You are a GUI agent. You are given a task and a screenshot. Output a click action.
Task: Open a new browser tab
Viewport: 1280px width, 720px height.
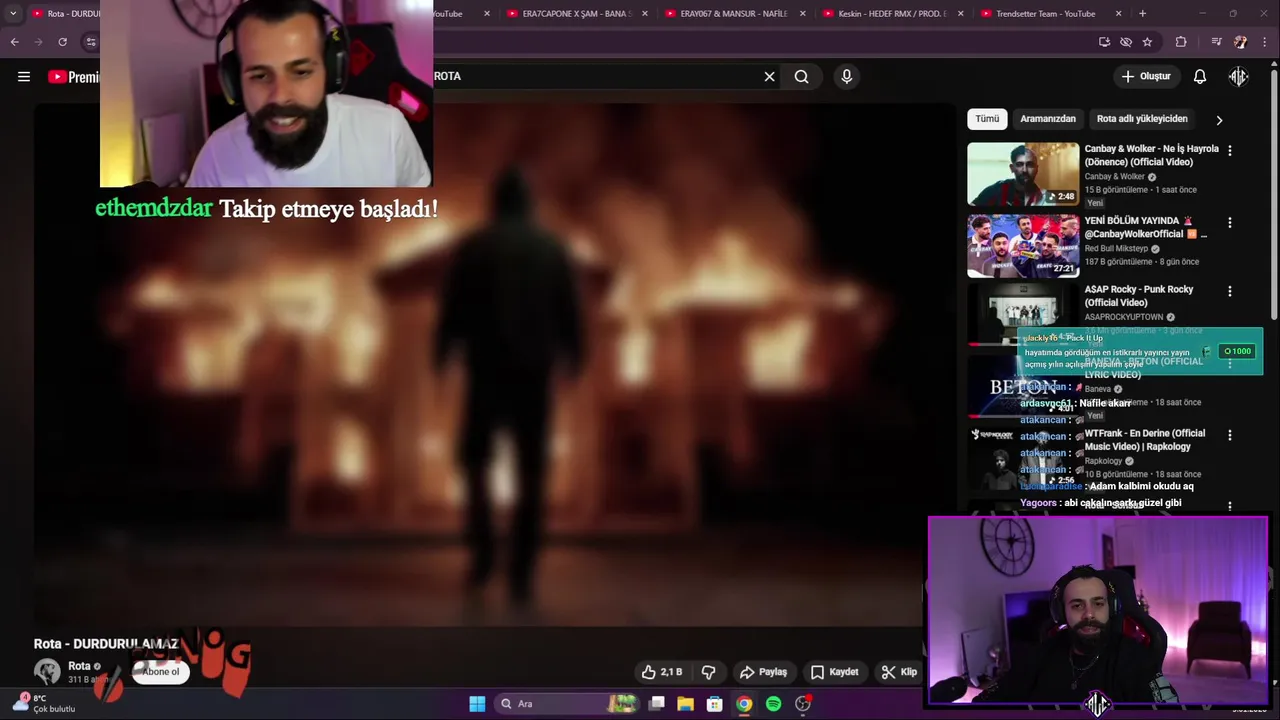tap(1142, 14)
